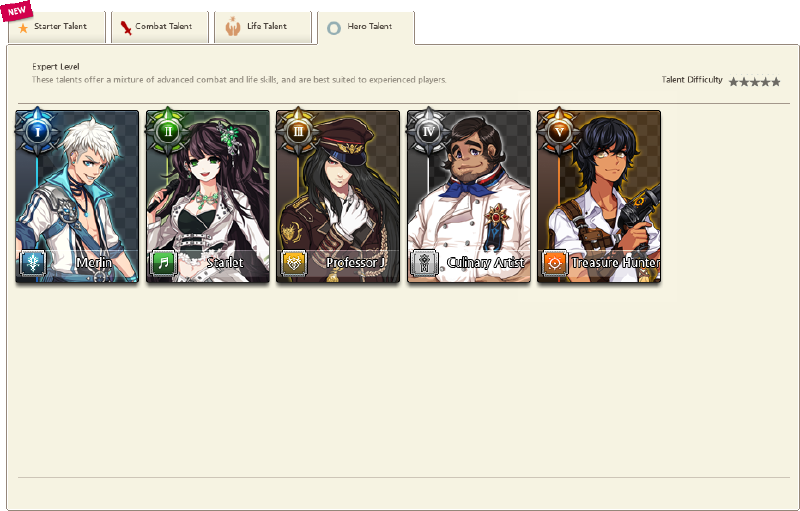Viewport: 800px width, 511px height.
Task: Select the Hero Talent tab
Action: click(x=366, y=28)
